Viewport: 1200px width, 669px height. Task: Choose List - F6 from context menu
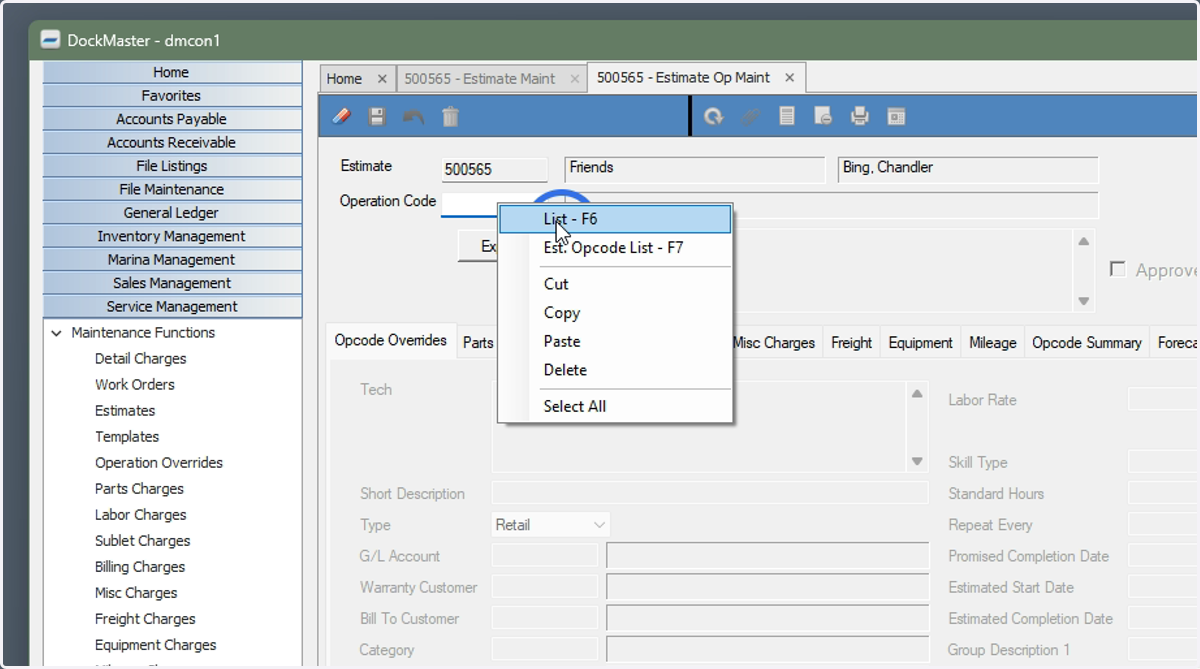click(x=615, y=219)
